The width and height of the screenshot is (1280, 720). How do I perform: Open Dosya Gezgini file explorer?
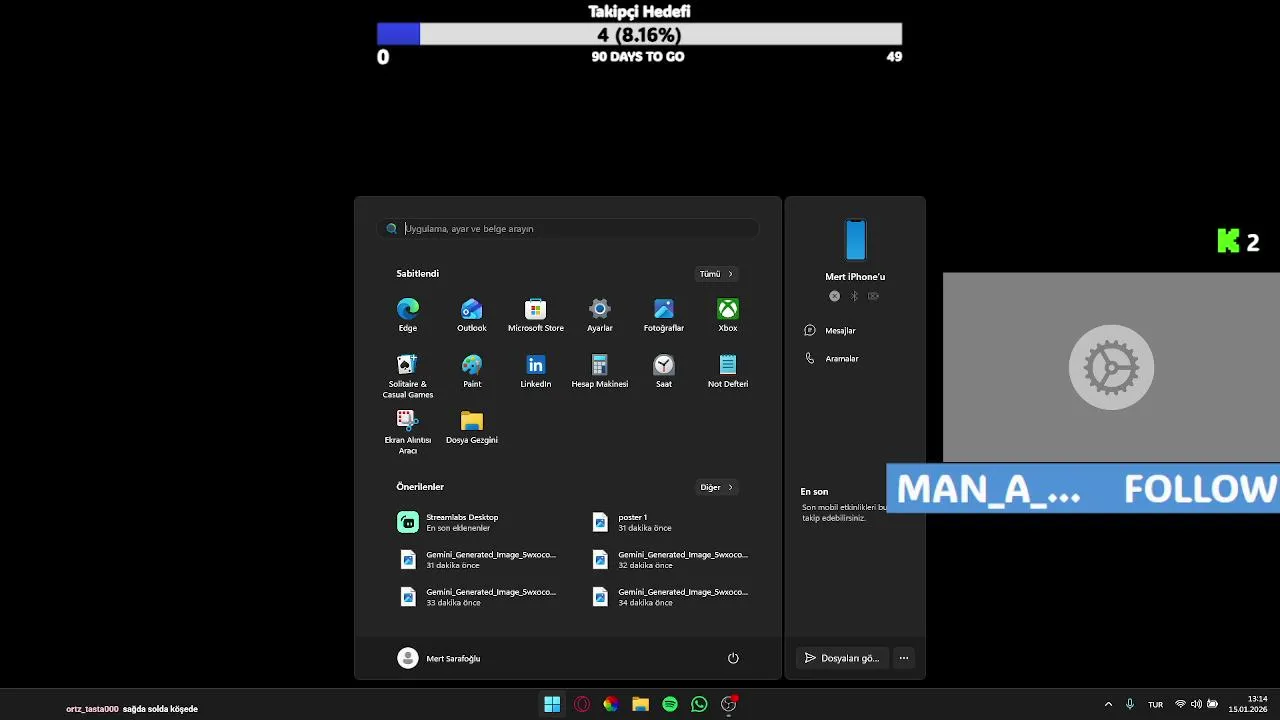tap(472, 427)
